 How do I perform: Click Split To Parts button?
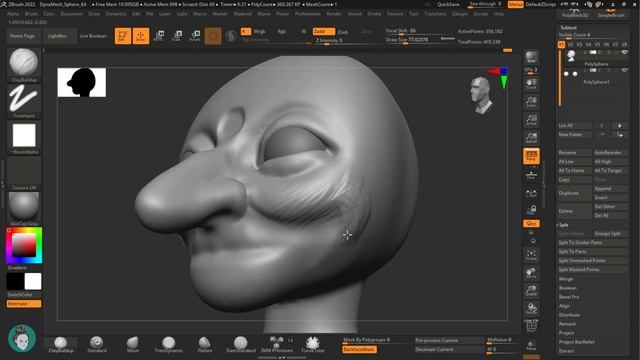coord(593,252)
